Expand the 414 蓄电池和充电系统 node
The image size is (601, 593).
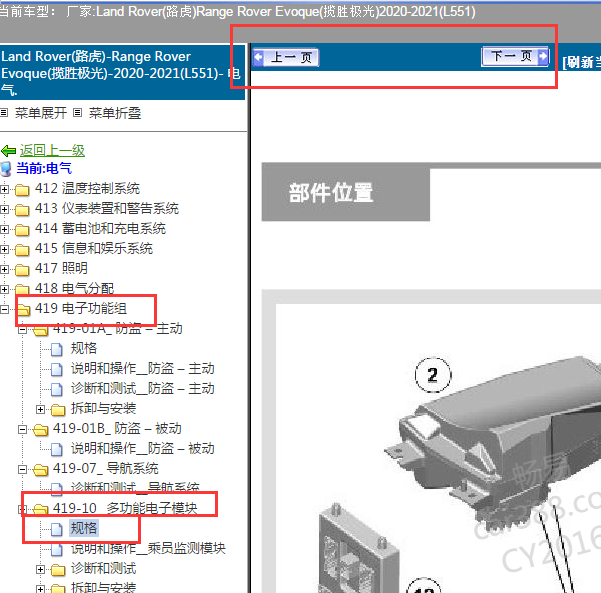4,229
